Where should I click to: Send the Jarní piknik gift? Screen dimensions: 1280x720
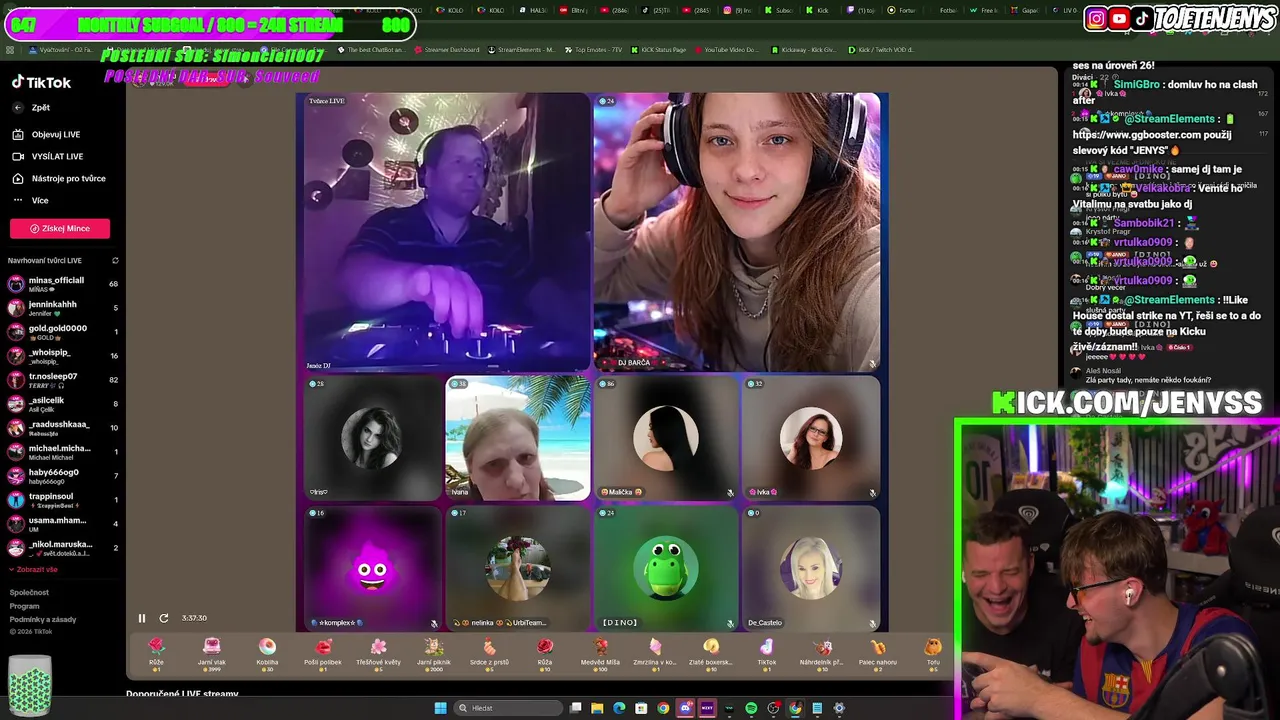point(434,654)
